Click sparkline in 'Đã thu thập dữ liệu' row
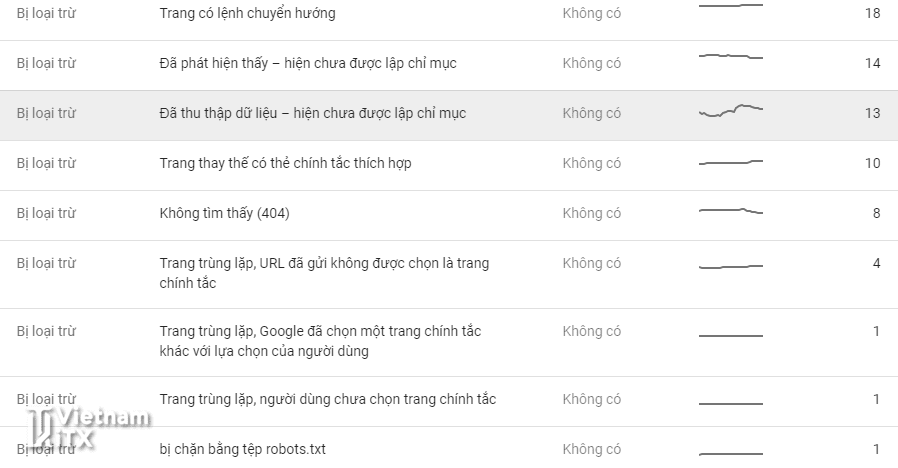Viewport: 898px width, 468px height. tap(730, 111)
